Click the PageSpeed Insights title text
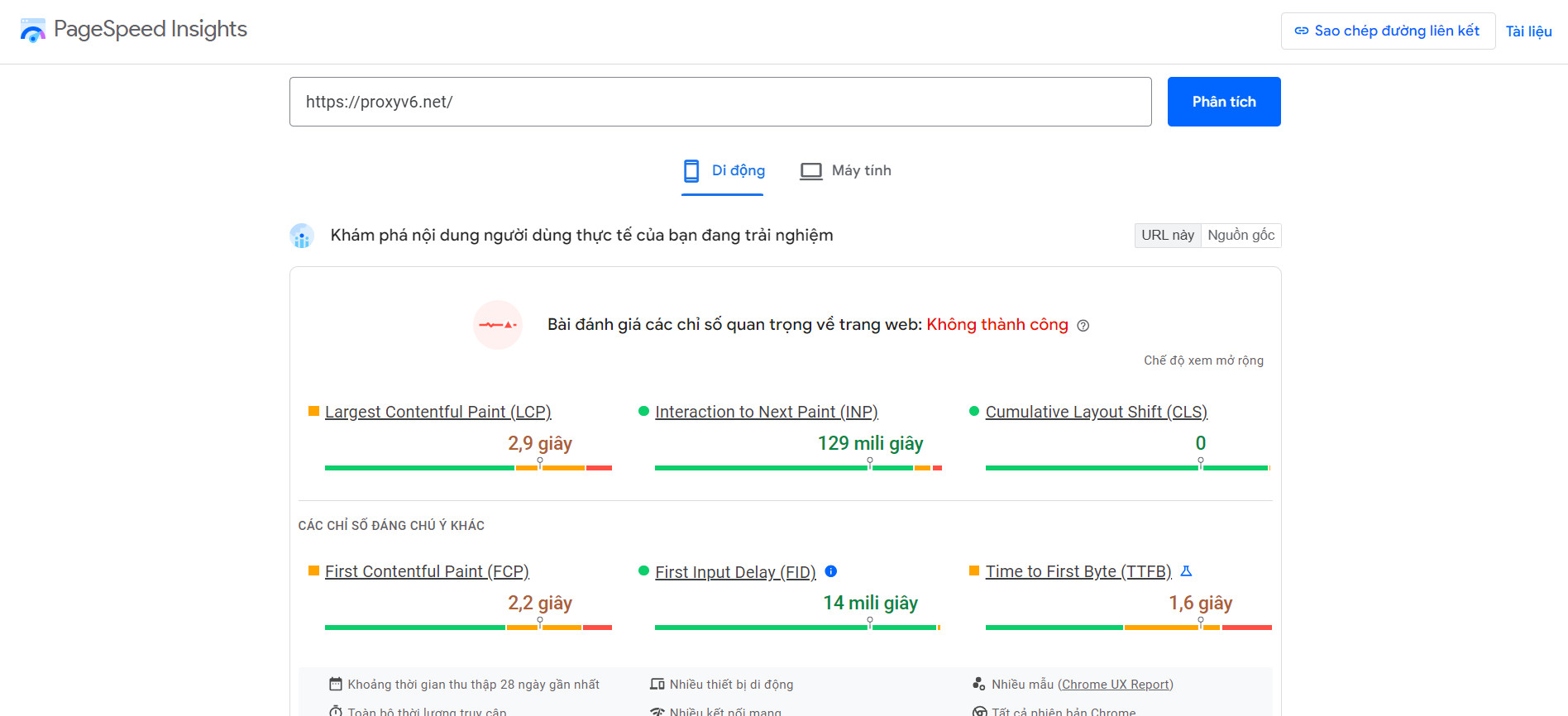This screenshot has height=716, width=1568. (x=151, y=30)
